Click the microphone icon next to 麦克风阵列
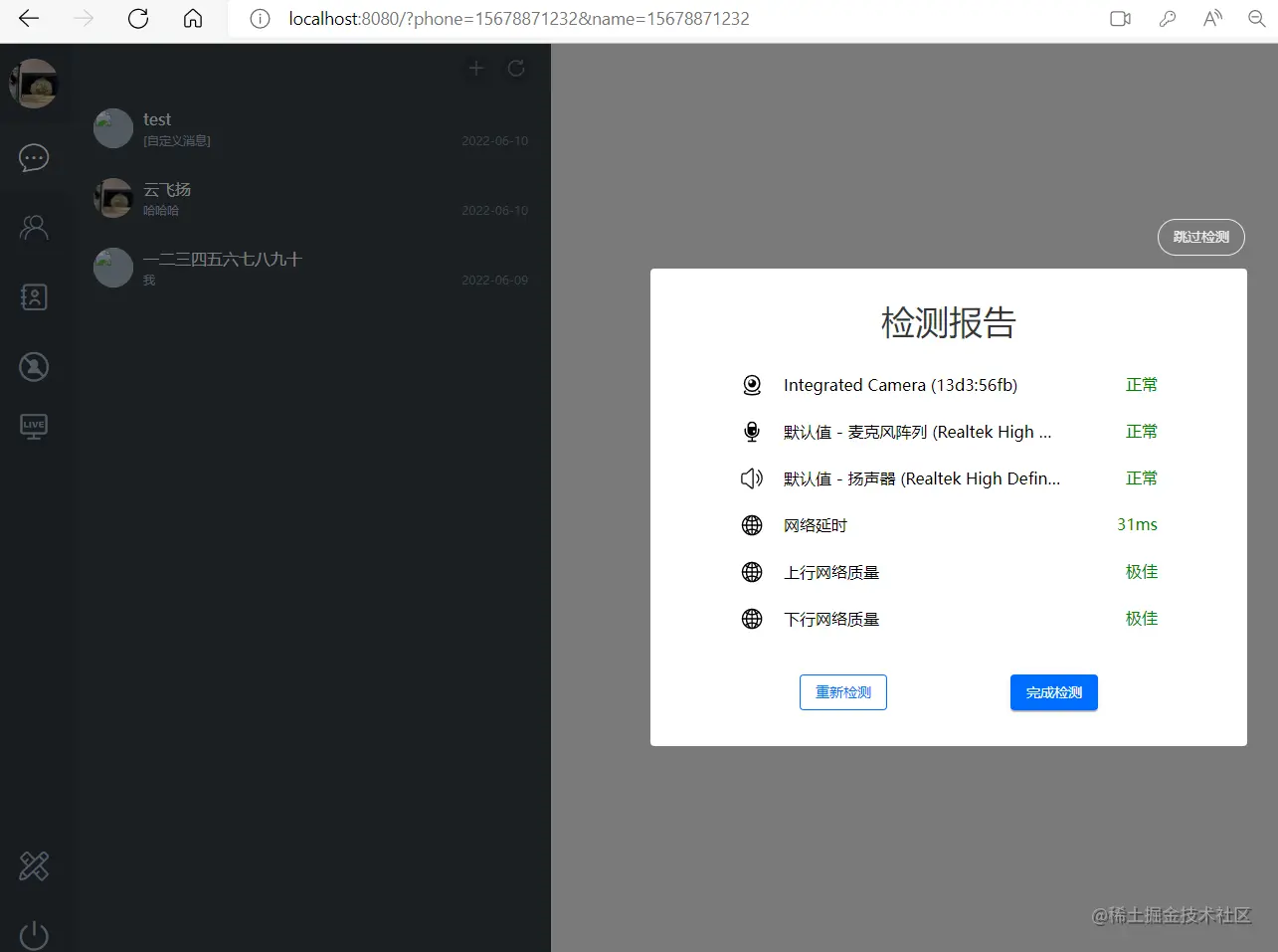The image size is (1278, 952). [x=752, y=431]
